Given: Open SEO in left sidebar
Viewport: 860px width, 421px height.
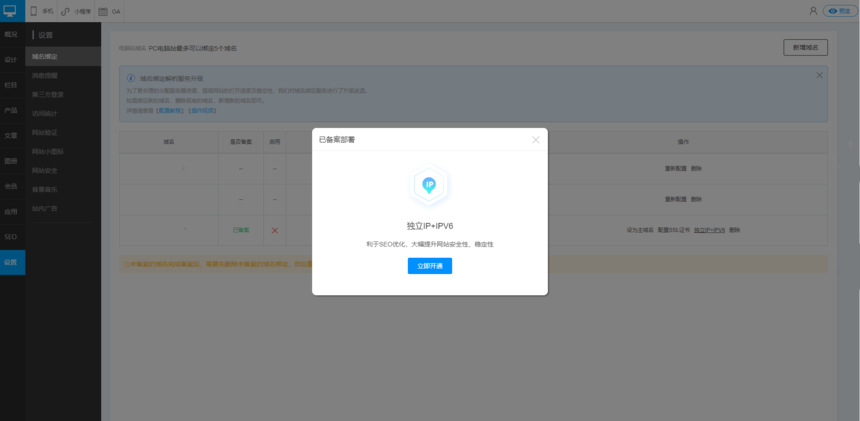Looking at the screenshot, I should click(12, 237).
